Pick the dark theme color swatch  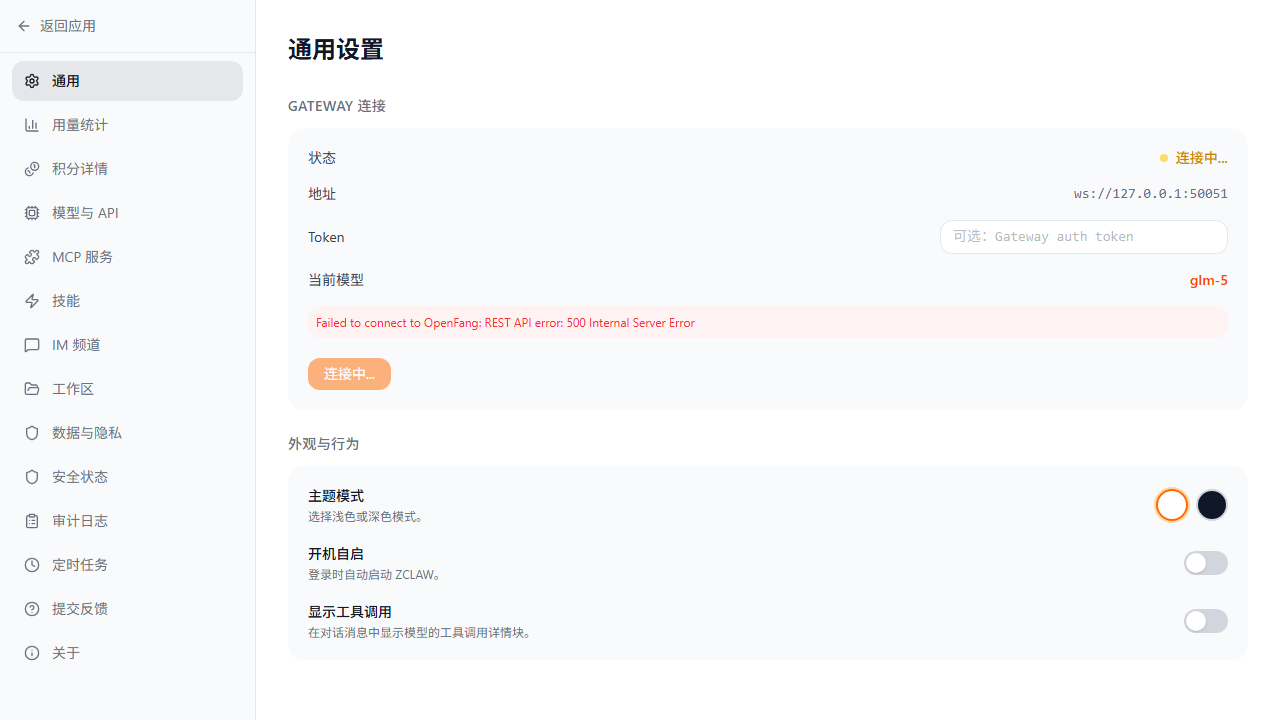pos(1211,505)
